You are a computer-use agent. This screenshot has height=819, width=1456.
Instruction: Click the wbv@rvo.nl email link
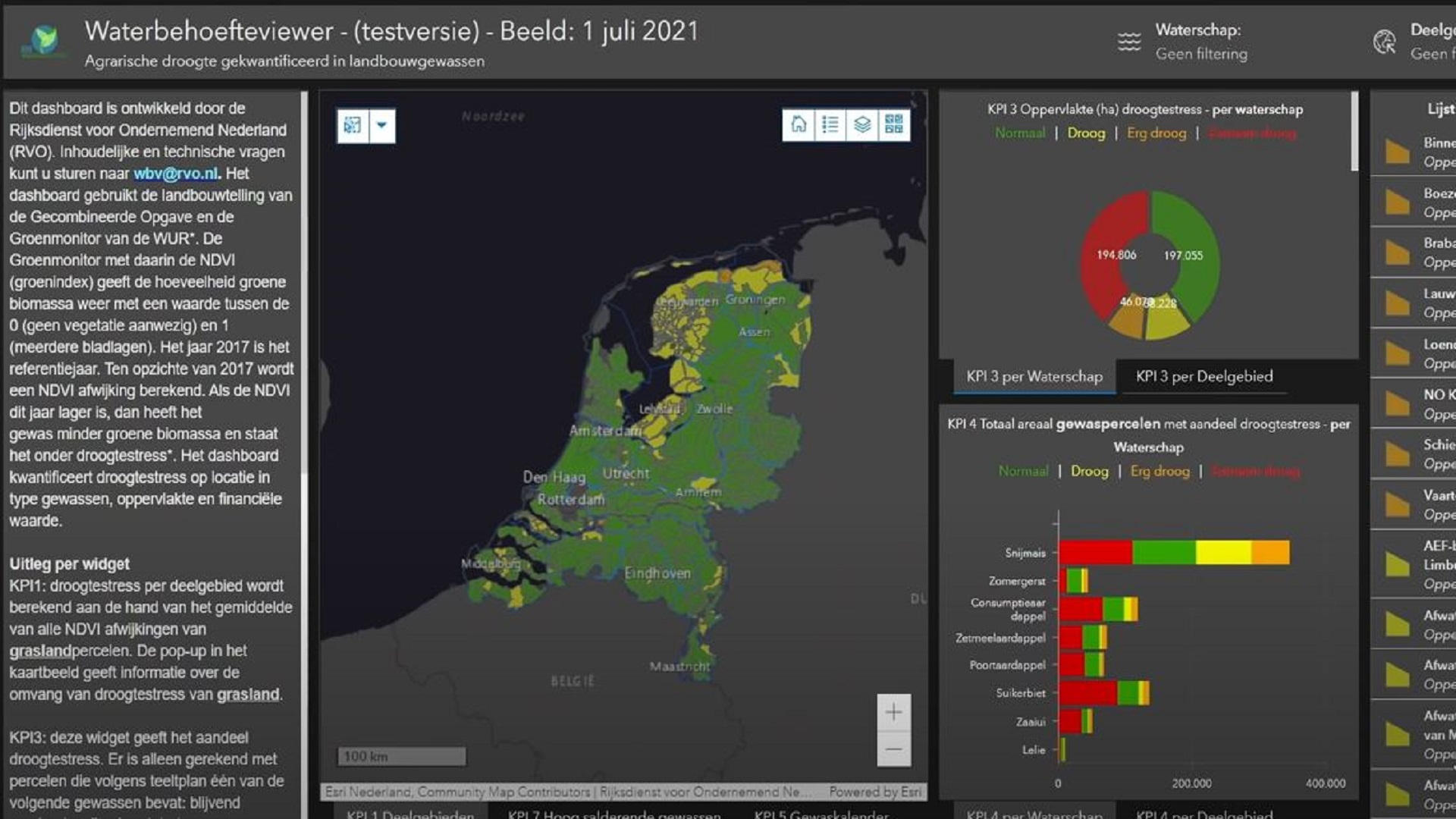[176, 174]
